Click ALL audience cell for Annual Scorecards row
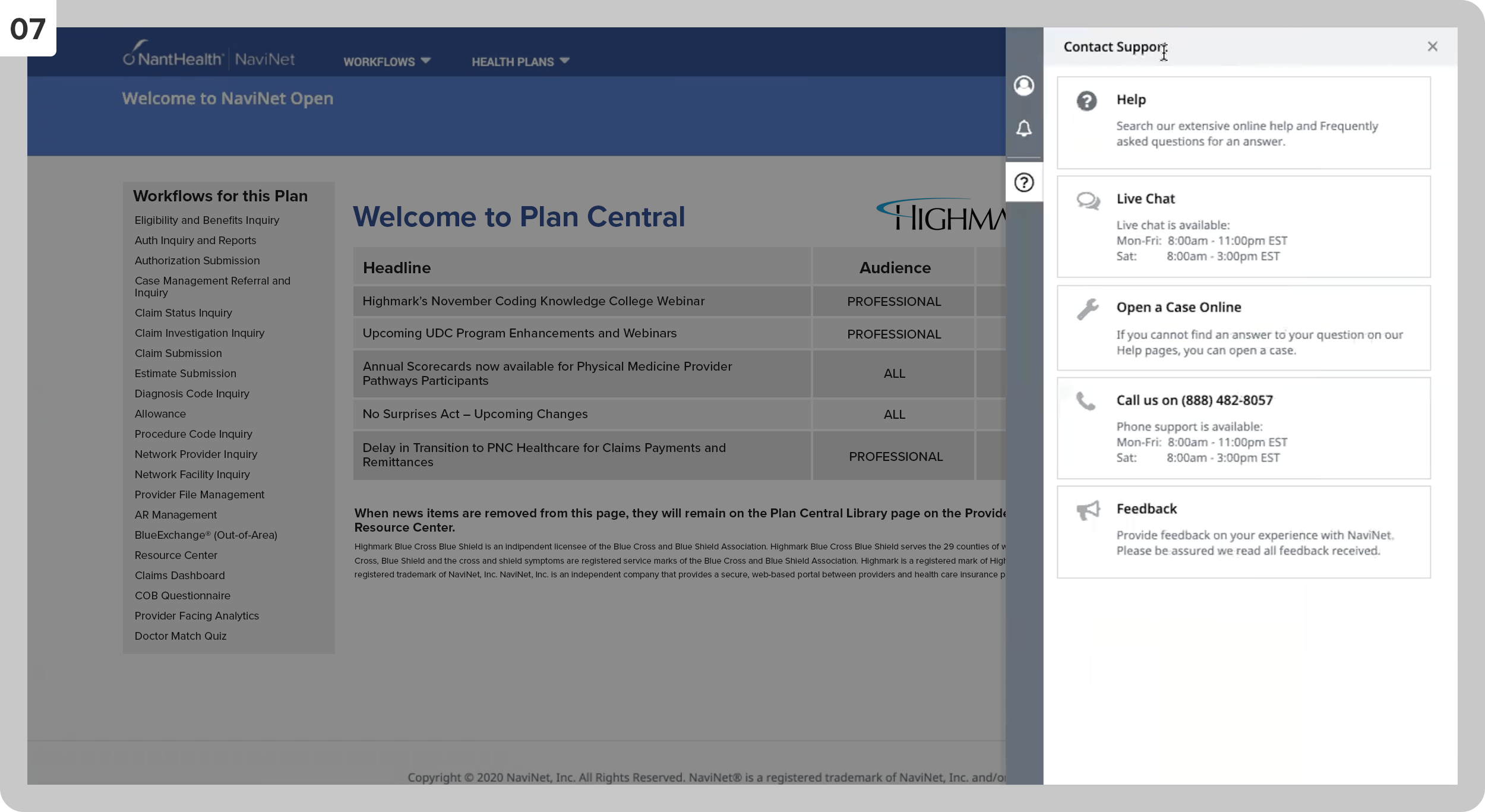Viewport: 1485px width, 812px height. (894, 373)
